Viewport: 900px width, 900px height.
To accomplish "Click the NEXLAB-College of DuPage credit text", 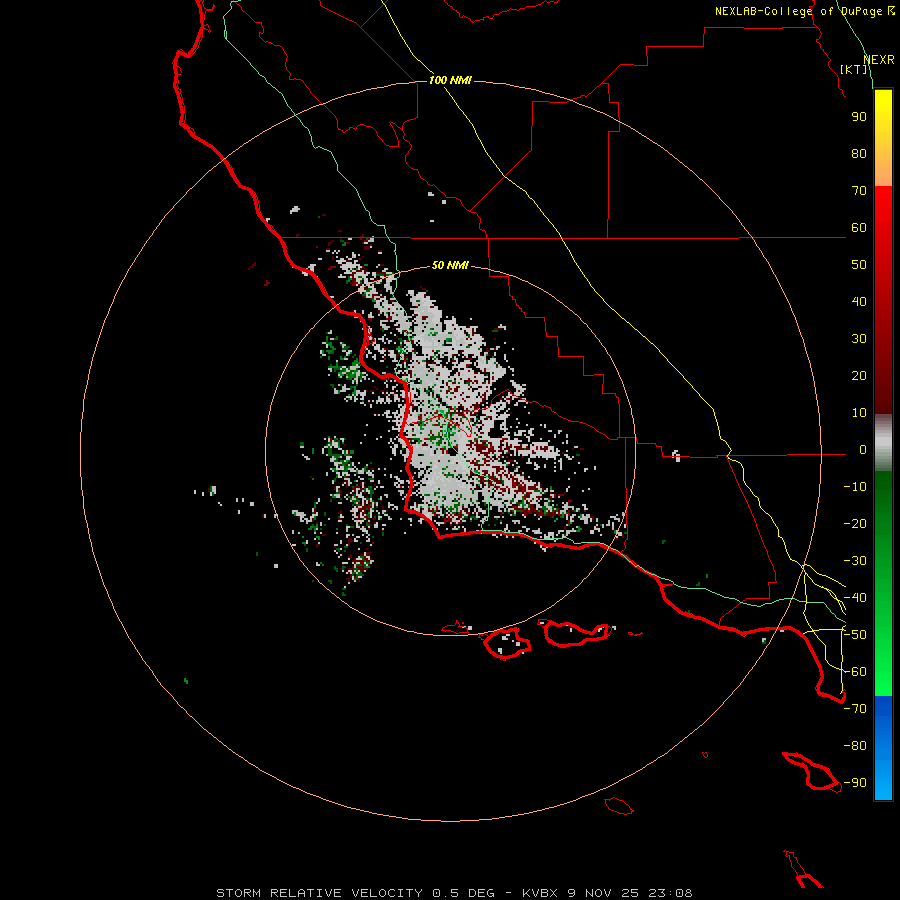I will coord(804,11).
